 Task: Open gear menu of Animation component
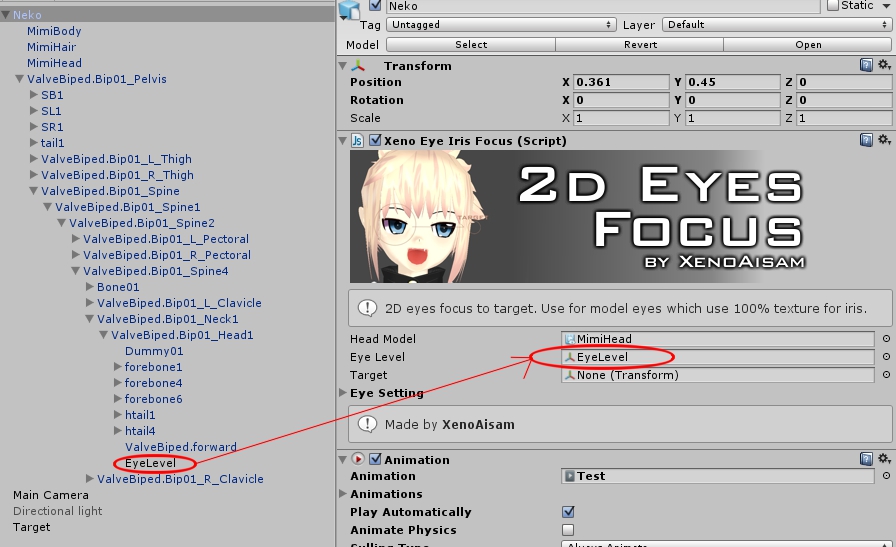881,459
